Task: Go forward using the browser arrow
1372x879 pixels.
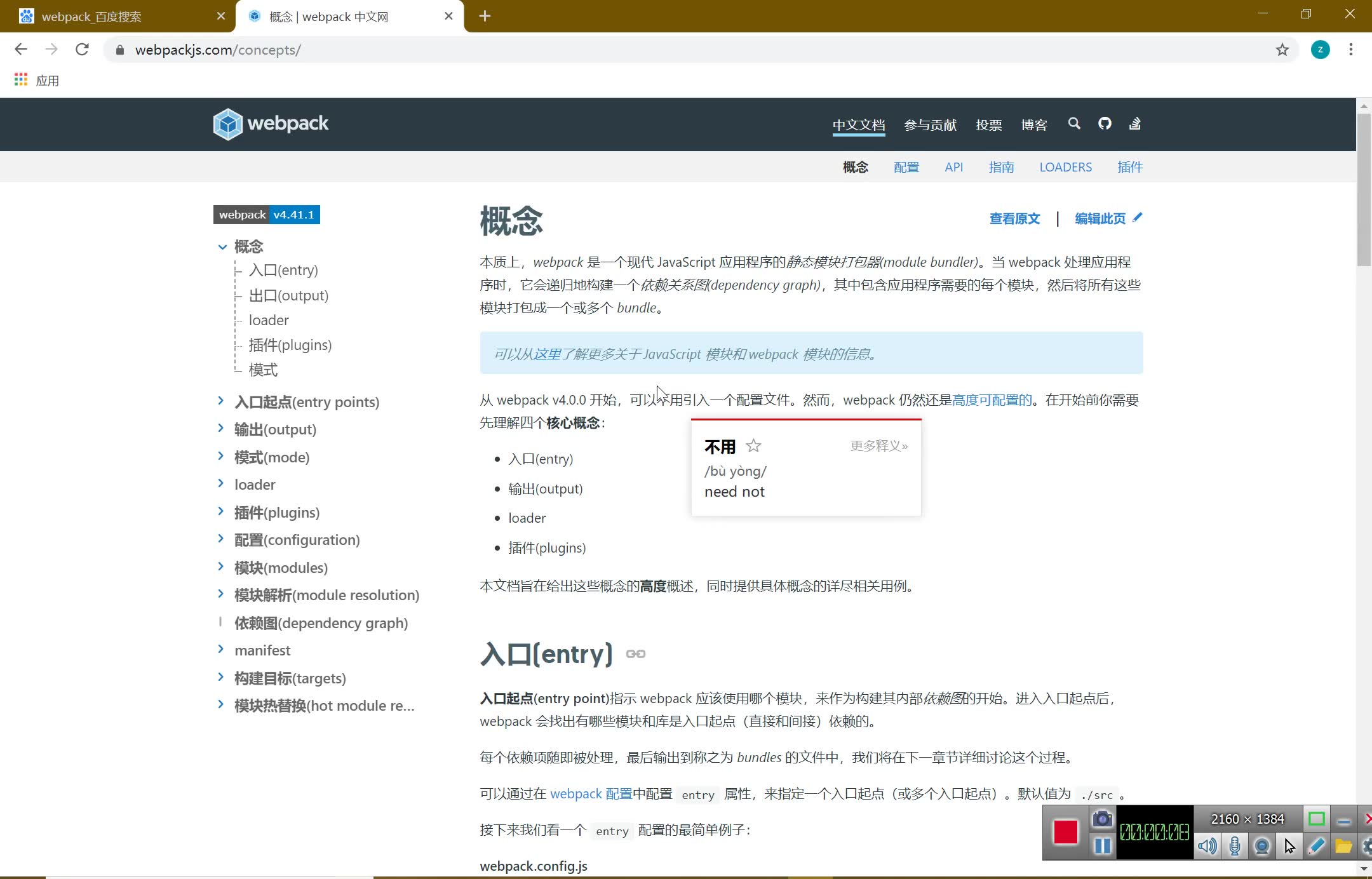Action: pyautogui.click(x=51, y=50)
